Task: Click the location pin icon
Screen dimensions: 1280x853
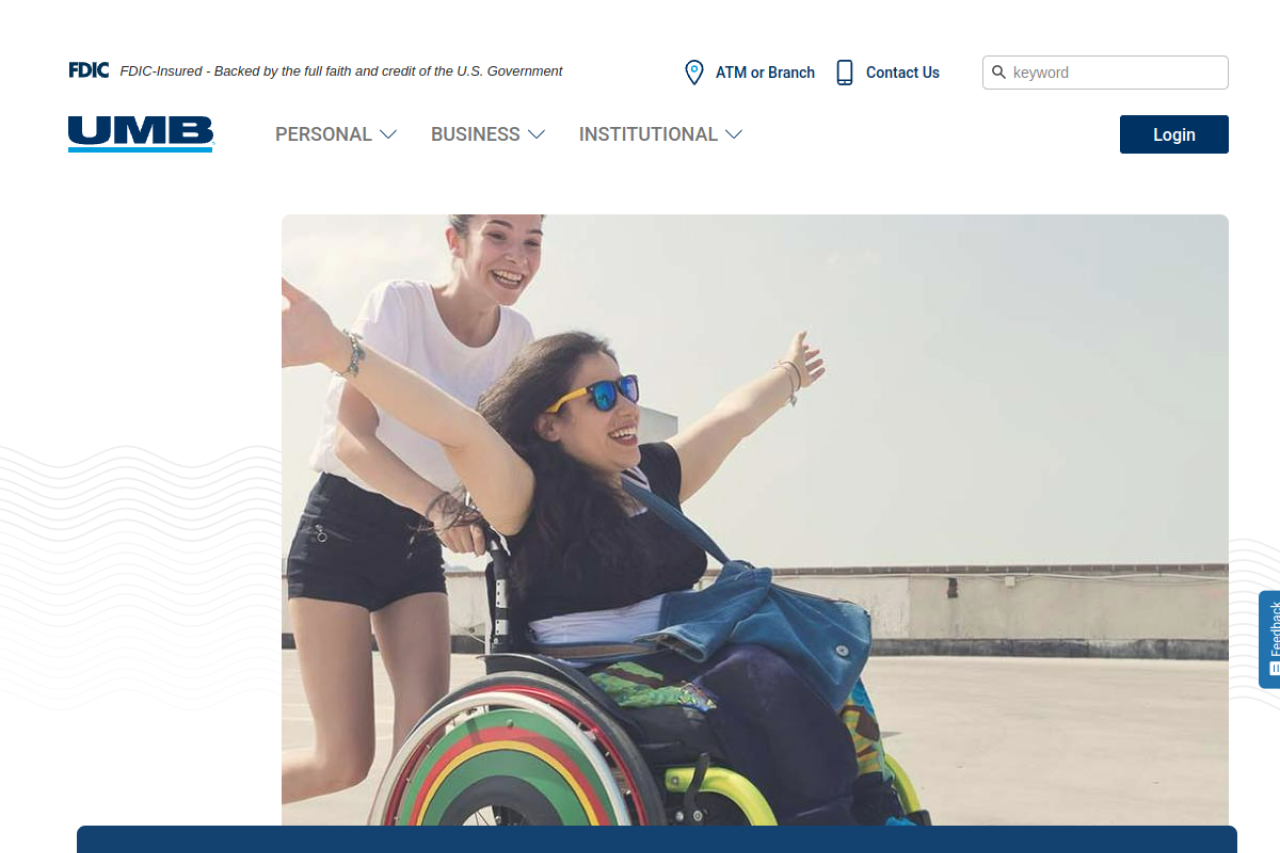Action: 694,72
